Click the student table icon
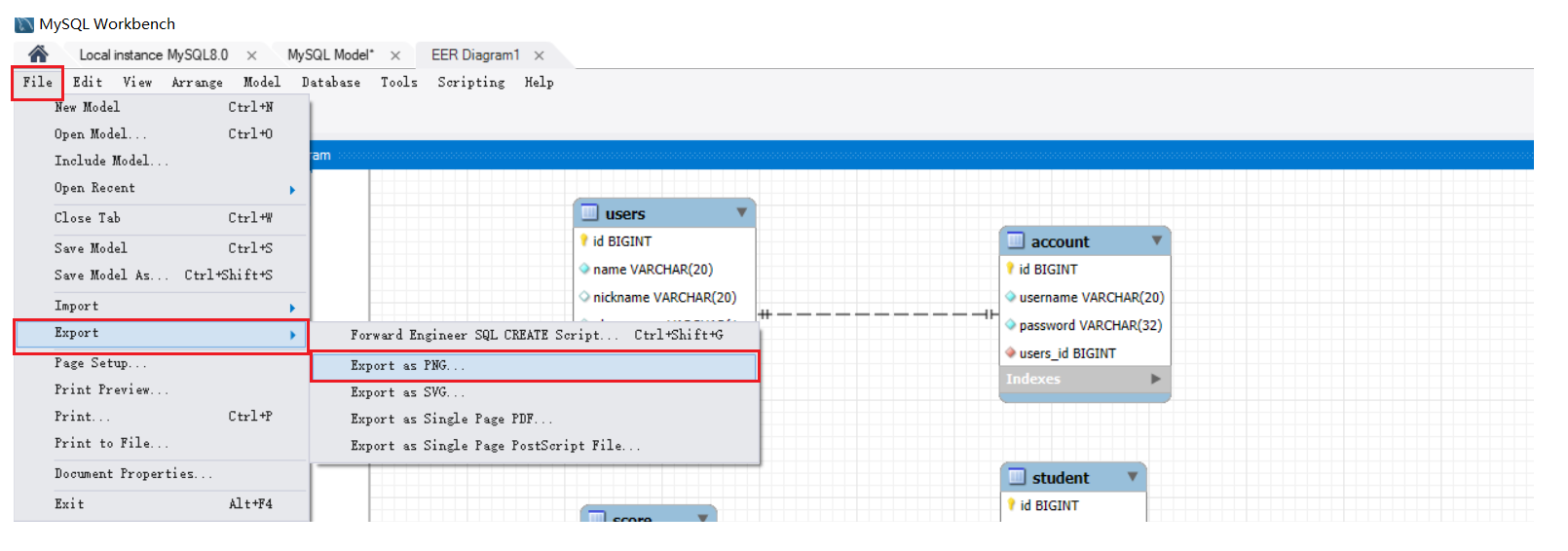The width and height of the screenshot is (1568, 551). coord(1017,477)
